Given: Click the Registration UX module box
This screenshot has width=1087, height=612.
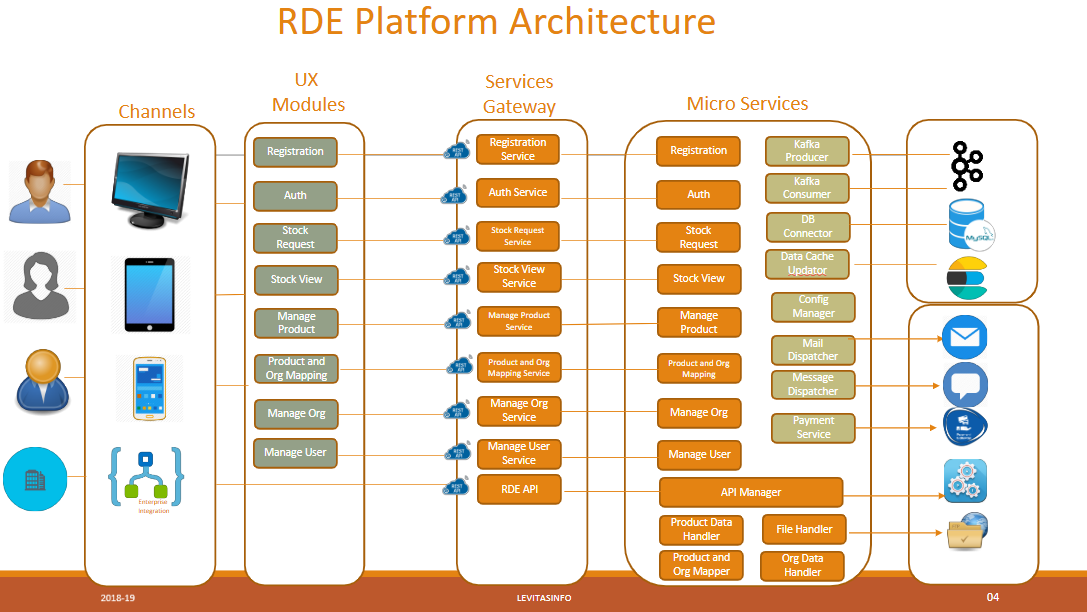Looking at the screenshot, I should [x=295, y=152].
